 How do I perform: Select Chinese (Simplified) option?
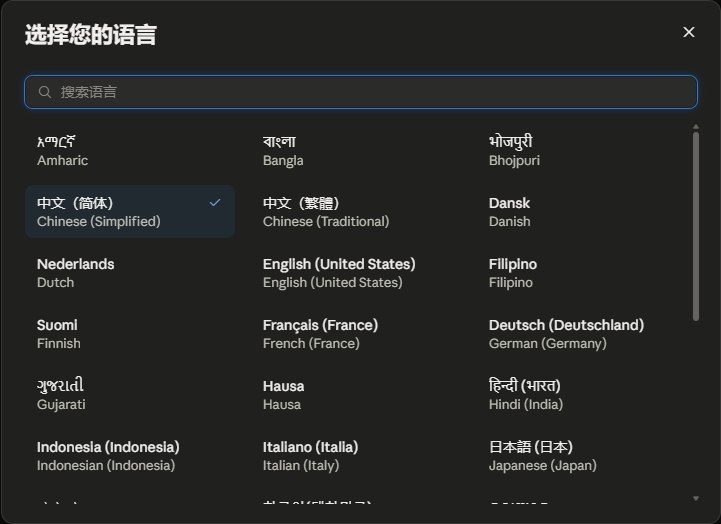[131, 212]
